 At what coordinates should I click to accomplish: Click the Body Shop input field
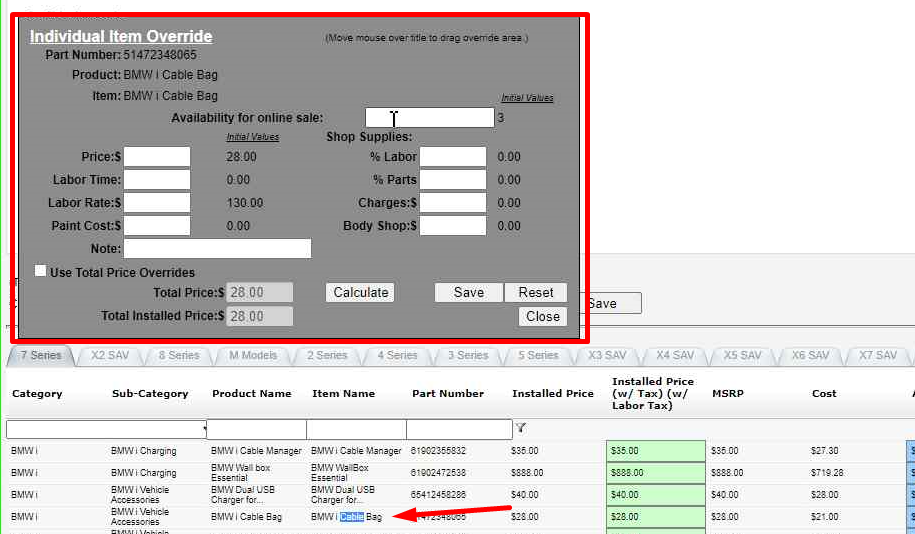[x=453, y=226]
